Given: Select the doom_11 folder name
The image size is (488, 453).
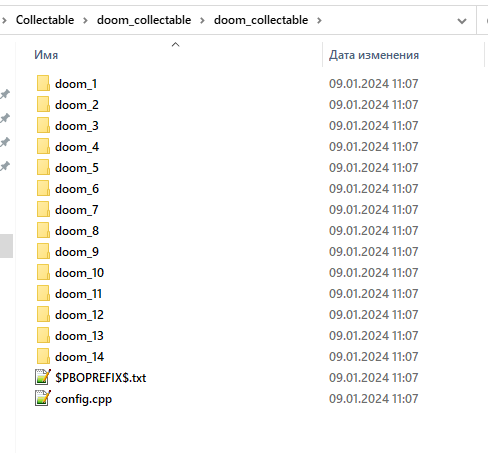Looking at the screenshot, I should 78,294.
